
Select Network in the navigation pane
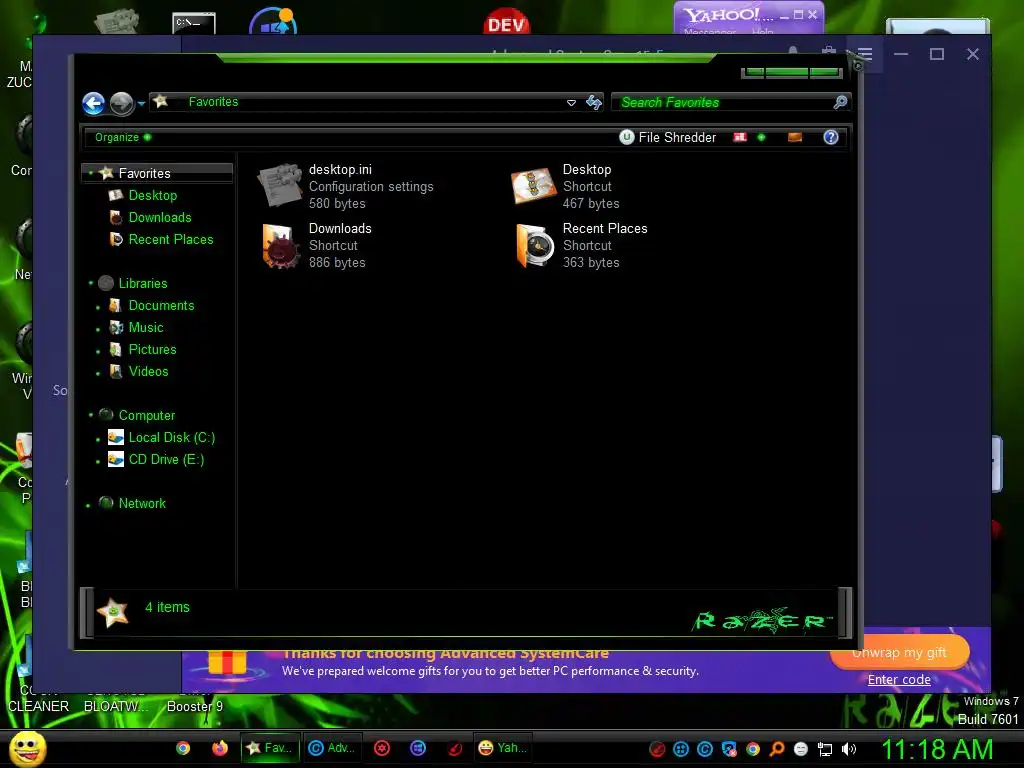142,504
